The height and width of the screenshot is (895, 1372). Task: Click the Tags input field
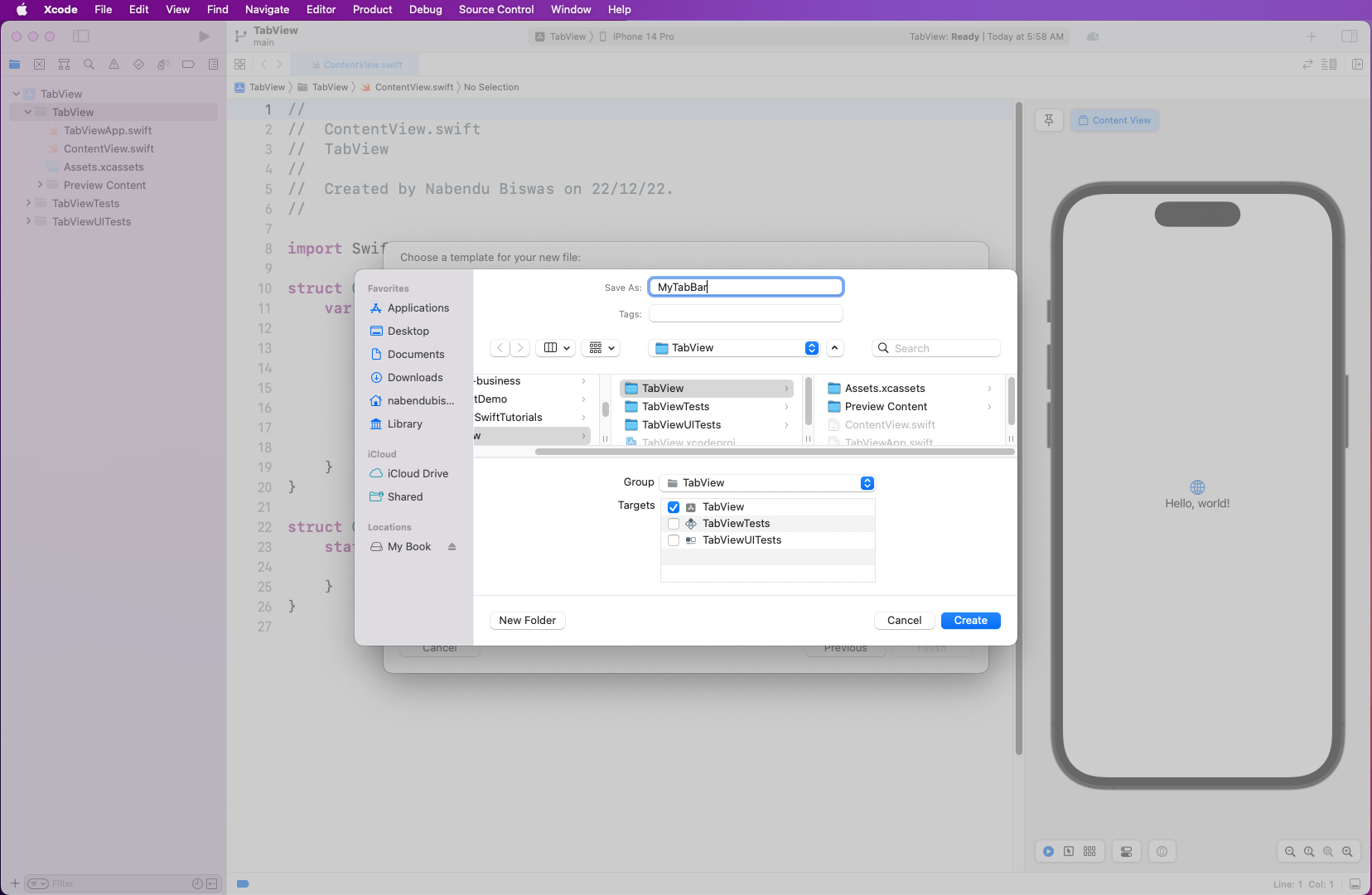746,313
